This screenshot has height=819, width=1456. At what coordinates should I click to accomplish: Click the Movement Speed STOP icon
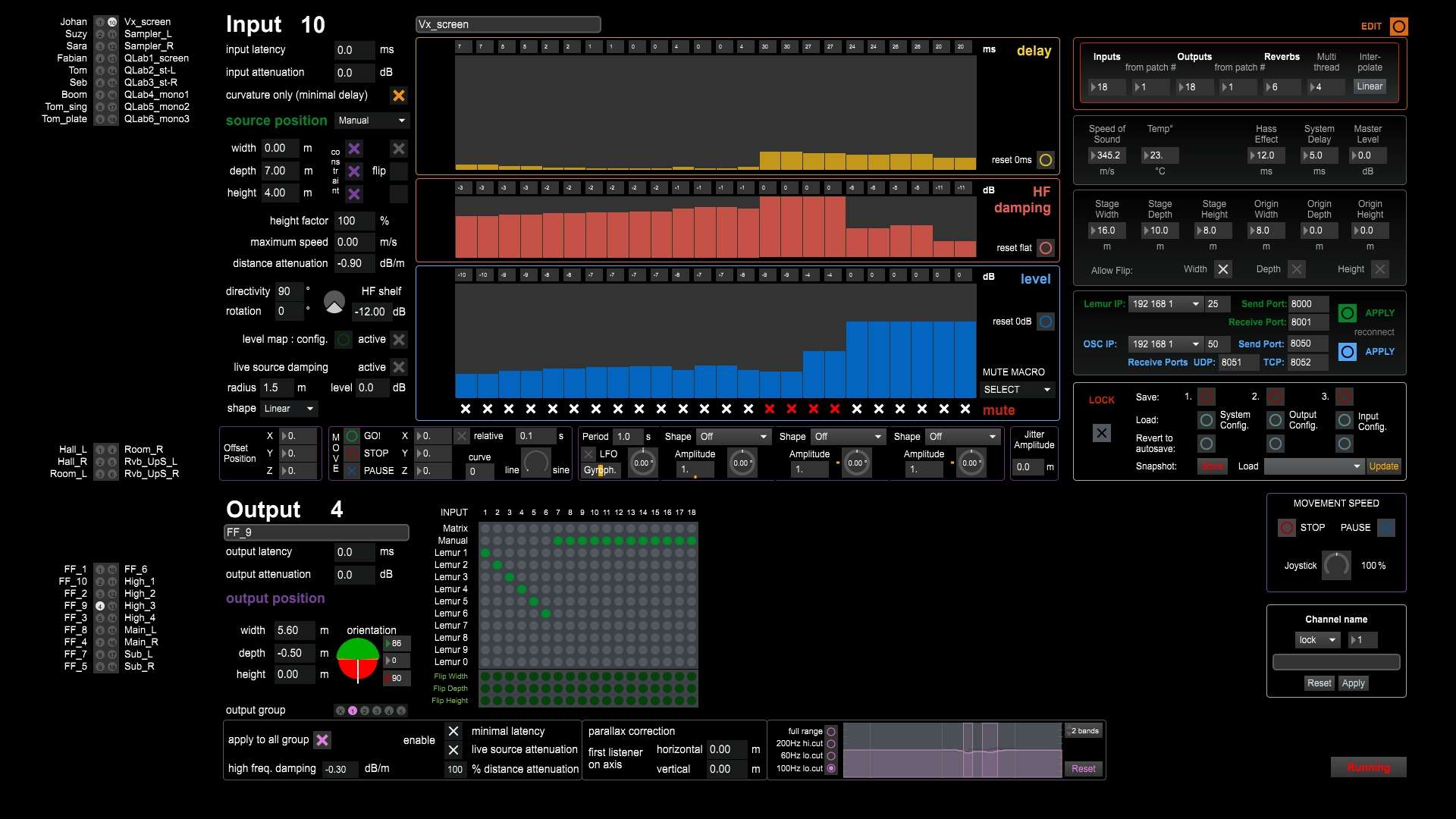(1287, 528)
